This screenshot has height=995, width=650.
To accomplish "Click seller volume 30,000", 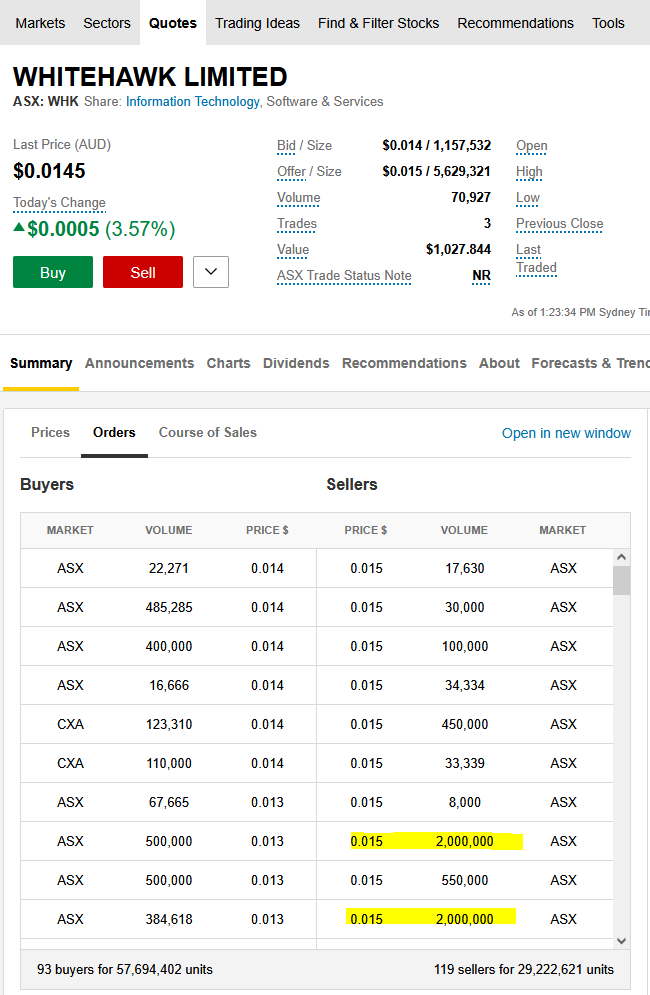I will pos(465,608).
